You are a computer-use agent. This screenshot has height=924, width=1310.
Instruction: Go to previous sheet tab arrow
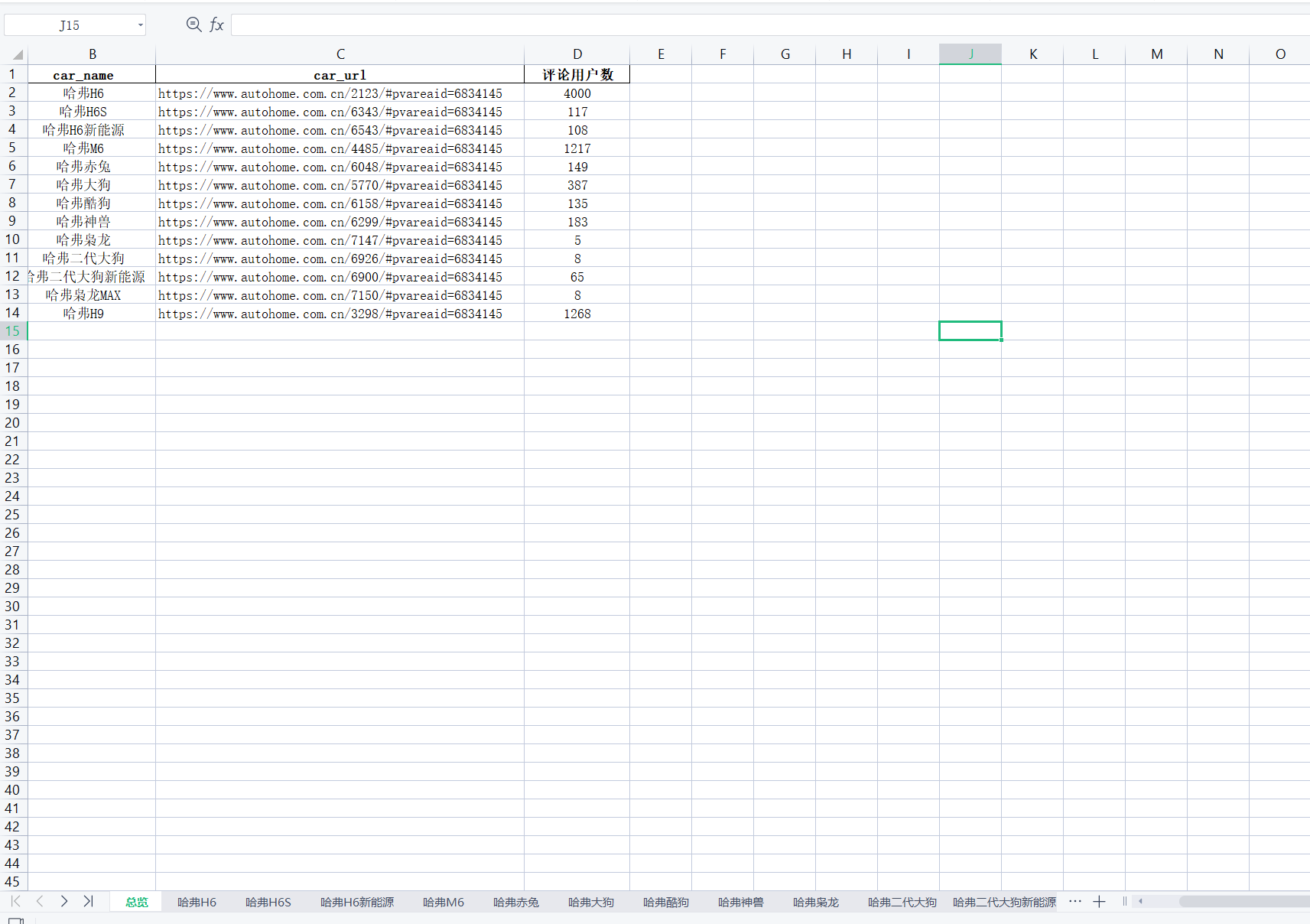(40, 901)
